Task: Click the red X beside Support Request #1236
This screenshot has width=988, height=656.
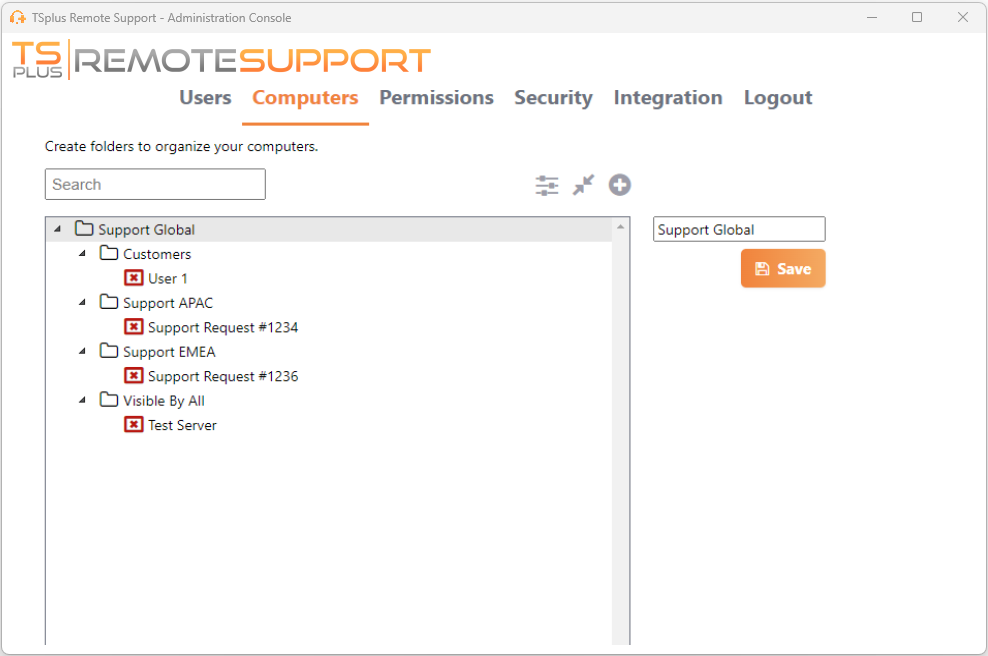Action: [x=134, y=376]
